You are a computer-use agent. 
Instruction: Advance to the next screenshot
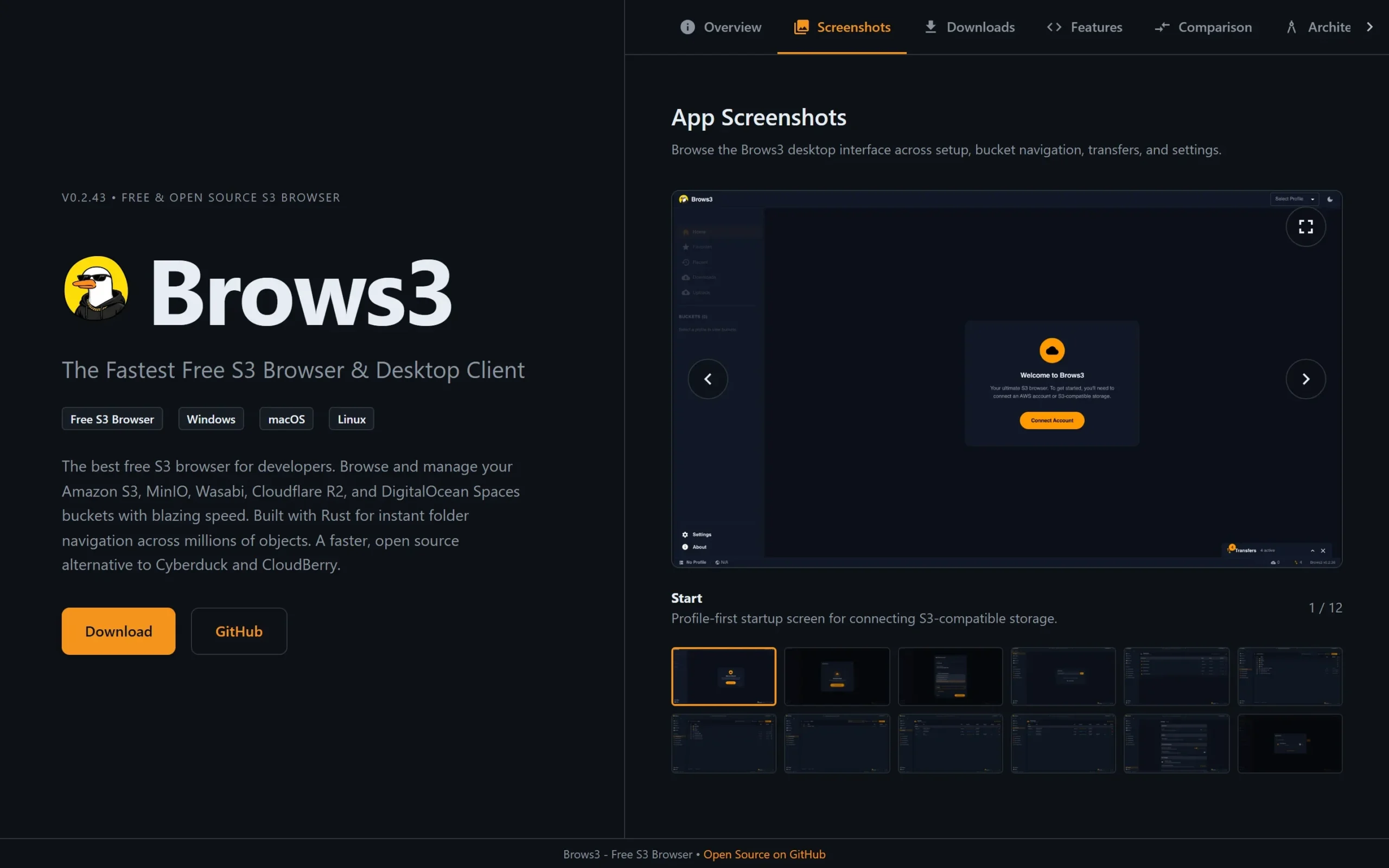coord(1306,379)
